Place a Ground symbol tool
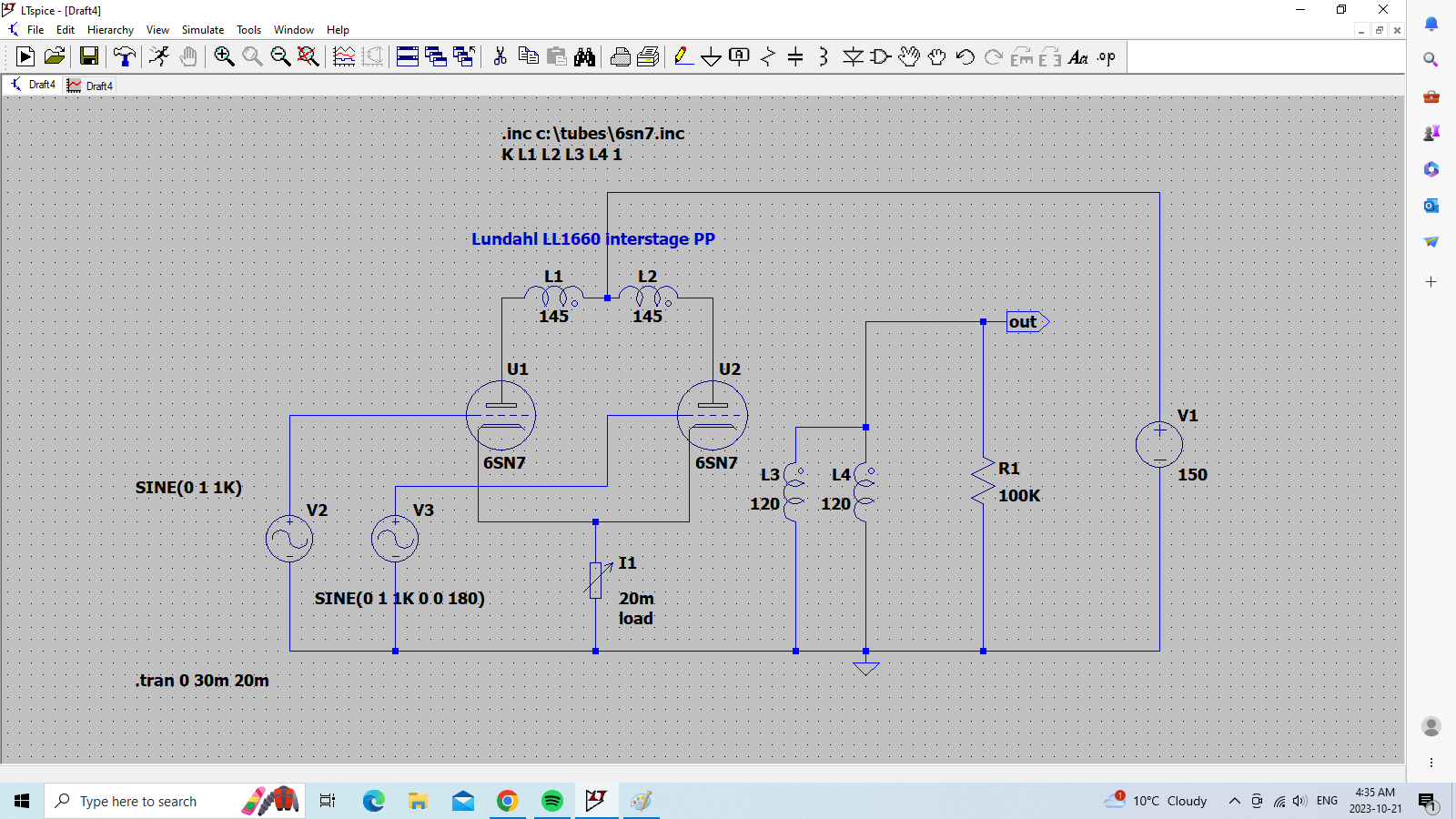The image size is (1456, 819). pyautogui.click(x=712, y=56)
